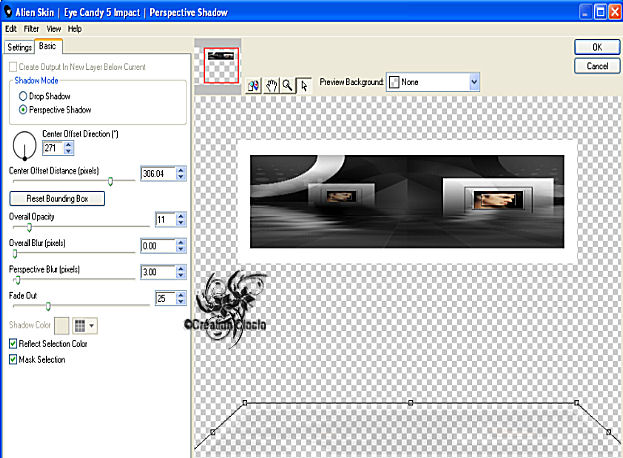Viewport: 623px width, 458px height.
Task: Decrease Fade Out value with down stepper
Action: [x=181, y=302]
